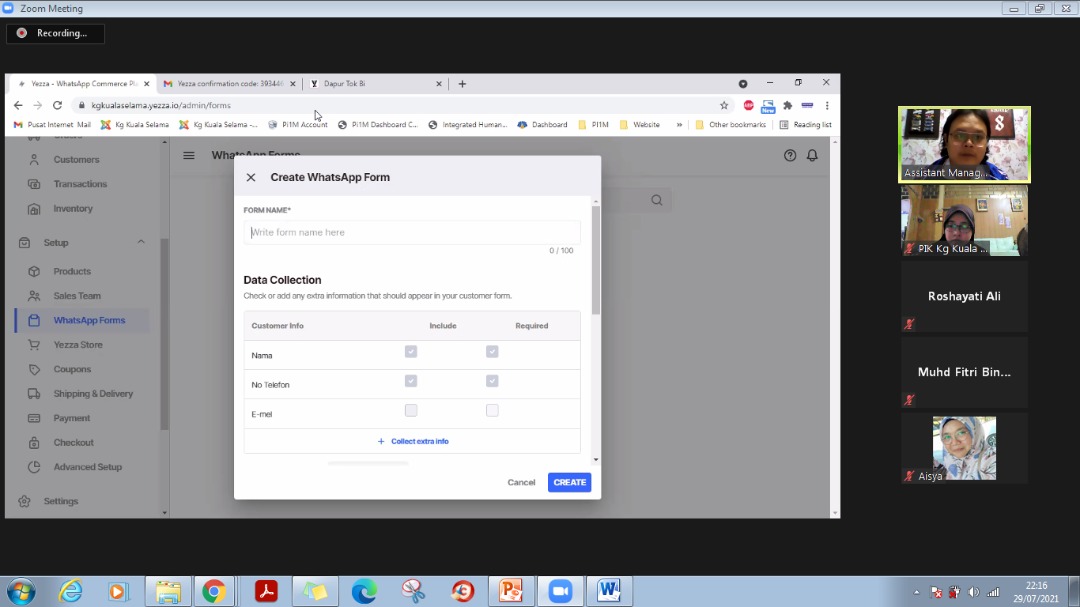Viewport: 1080px width, 607px height.
Task: Expand hidden bookmarks chevron
Action: [679, 125]
